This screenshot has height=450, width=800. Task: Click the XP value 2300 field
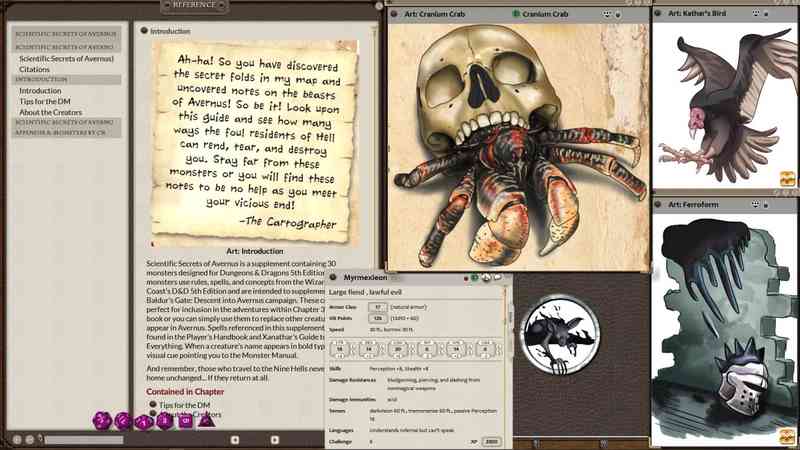(x=492, y=441)
